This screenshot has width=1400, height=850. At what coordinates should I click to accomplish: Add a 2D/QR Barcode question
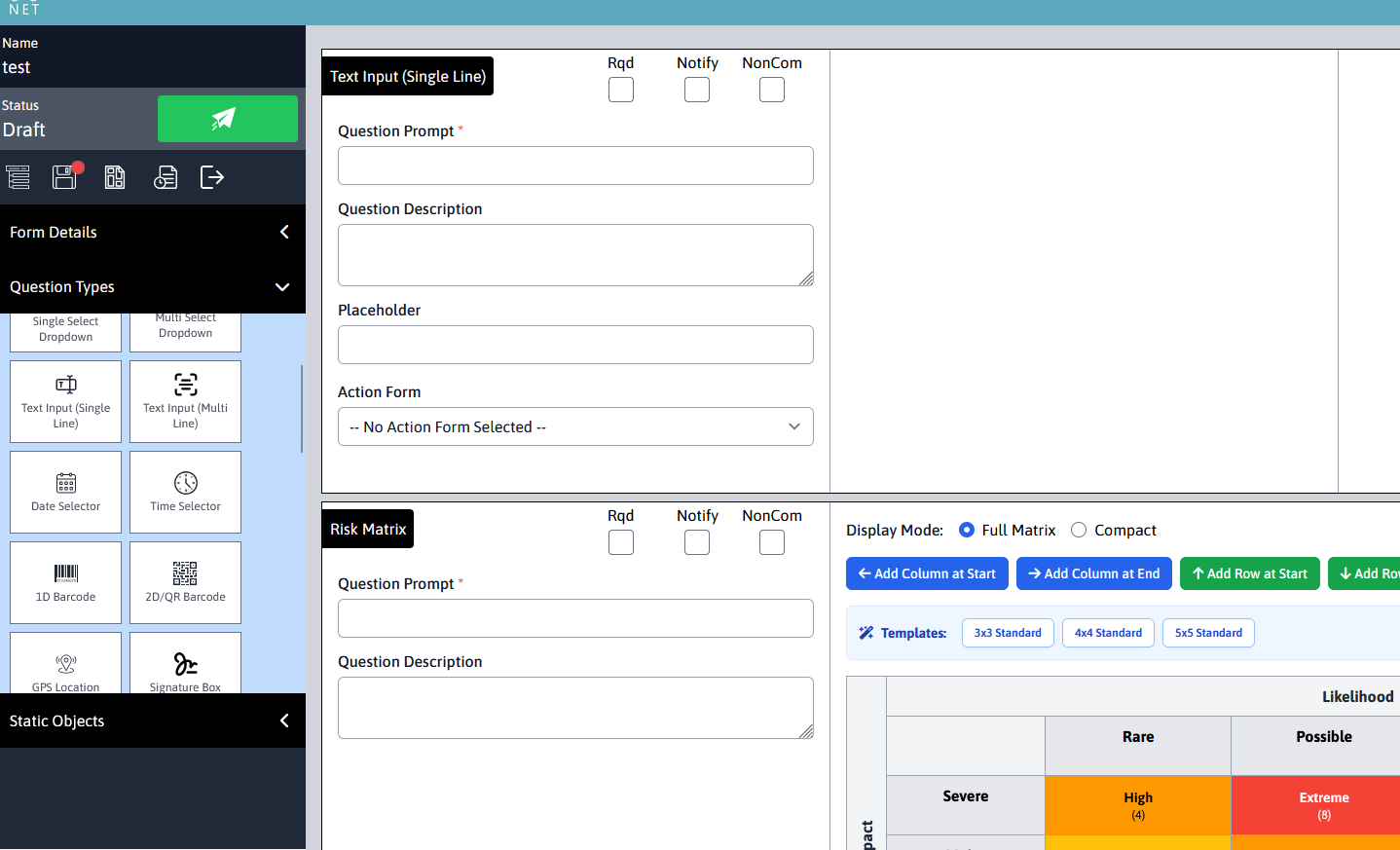pos(185,582)
